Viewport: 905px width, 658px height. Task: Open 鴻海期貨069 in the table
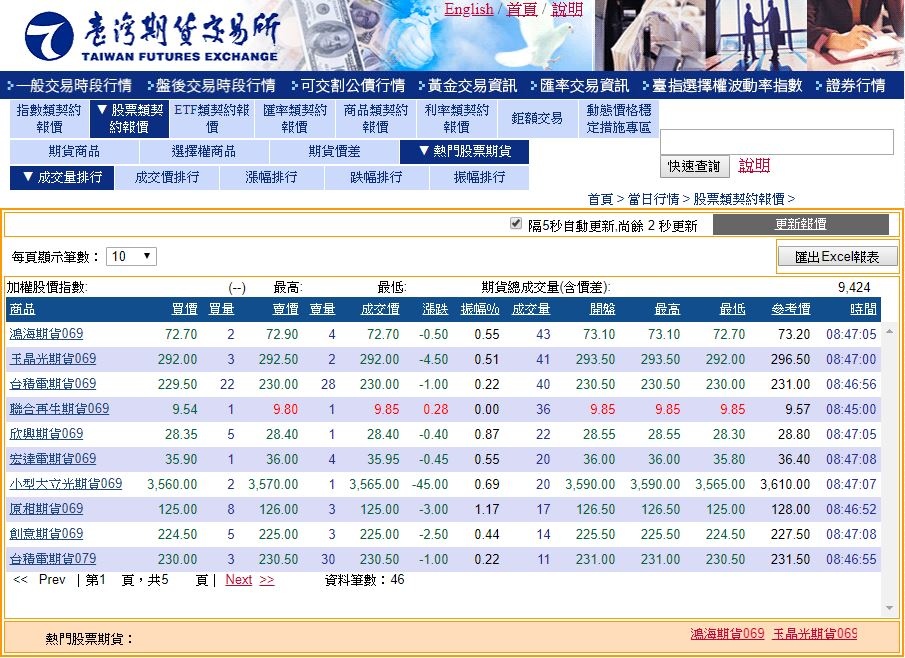[46, 334]
